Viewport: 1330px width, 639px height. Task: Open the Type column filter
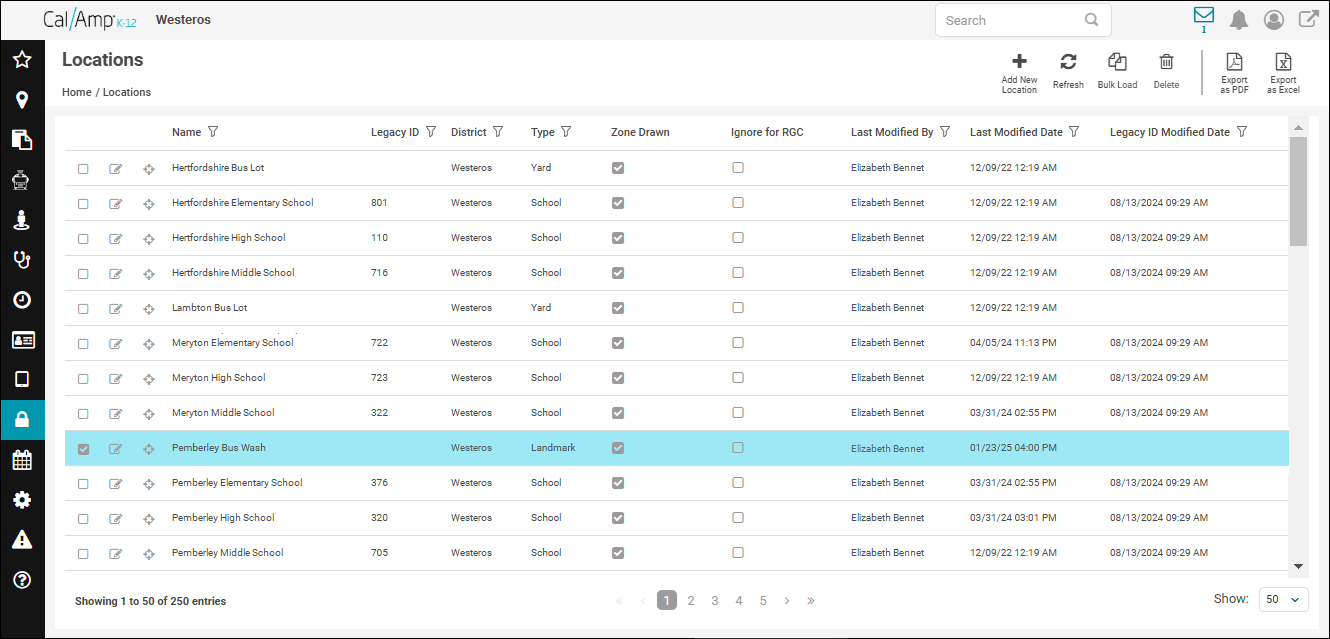[x=566, y=132]
